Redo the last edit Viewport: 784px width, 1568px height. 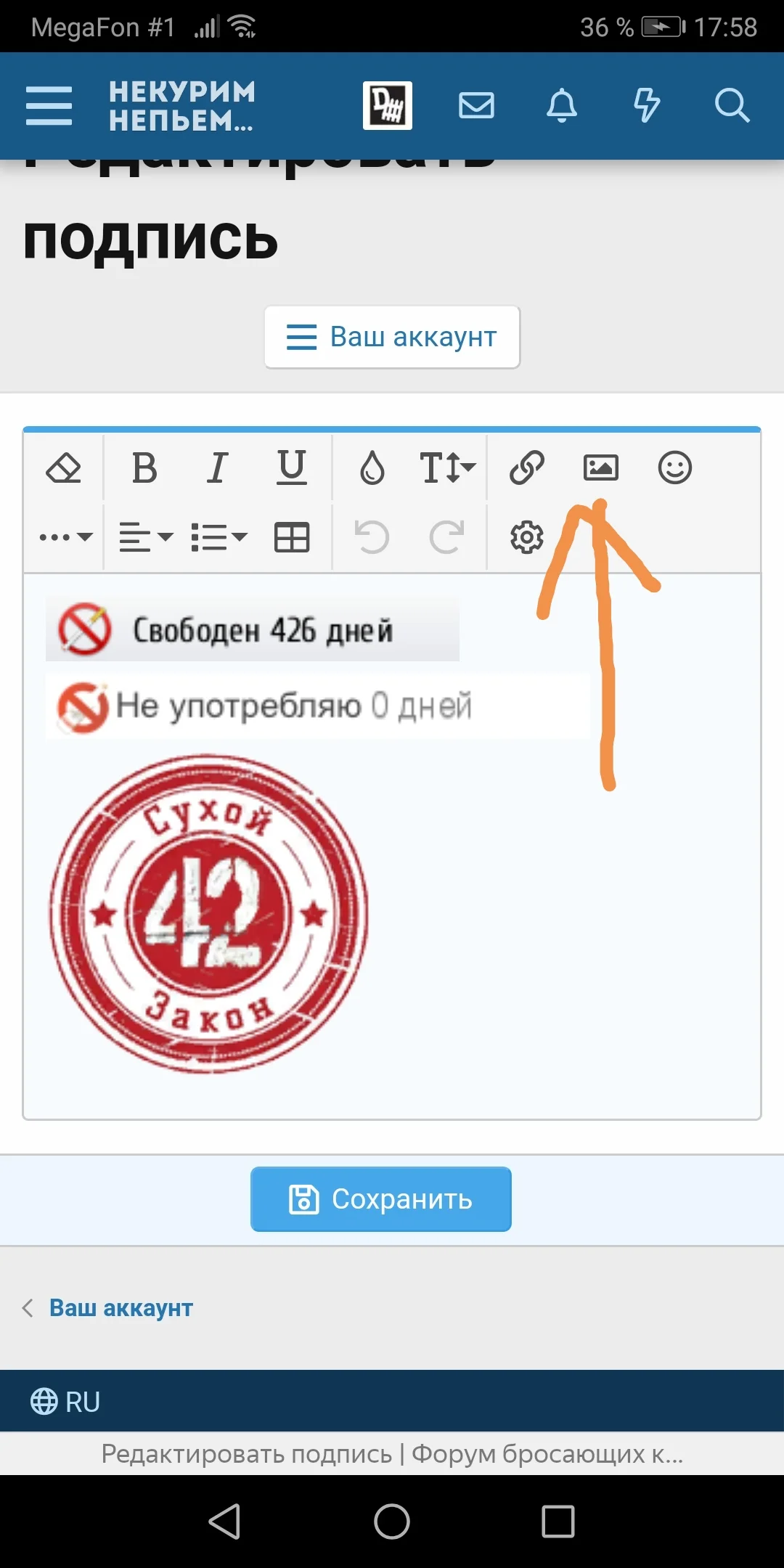(x=447, y=538)
